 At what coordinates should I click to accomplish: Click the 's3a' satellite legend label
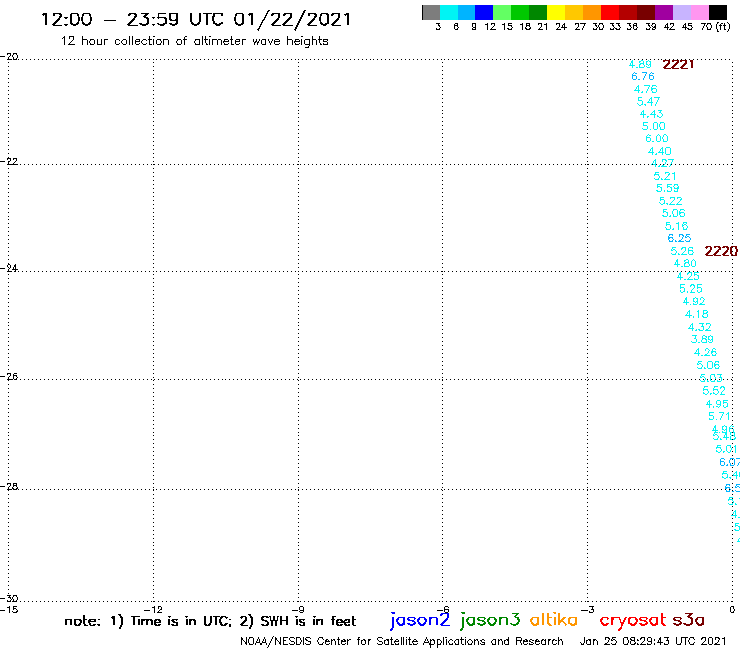click(688, 620)
